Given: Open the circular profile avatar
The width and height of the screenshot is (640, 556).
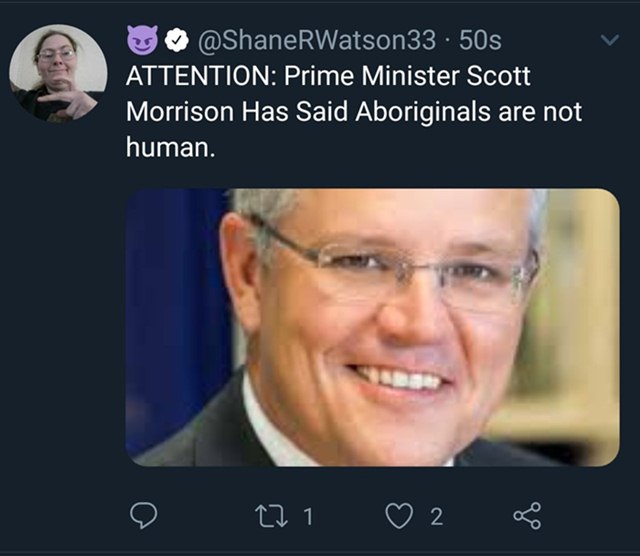Looking at the screenshot, I should [58, 73].
